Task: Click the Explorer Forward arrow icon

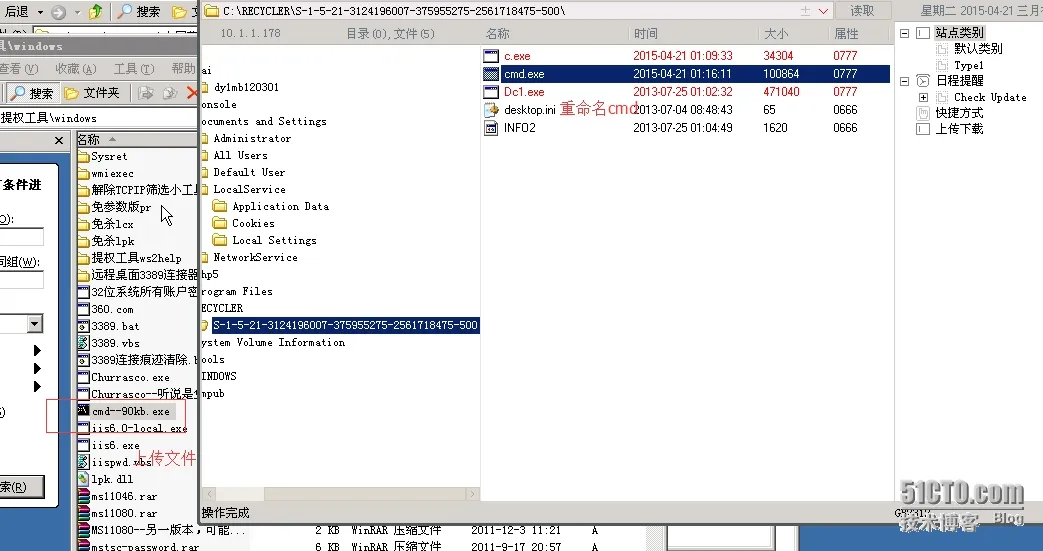Action: click(x=59, y=12)
